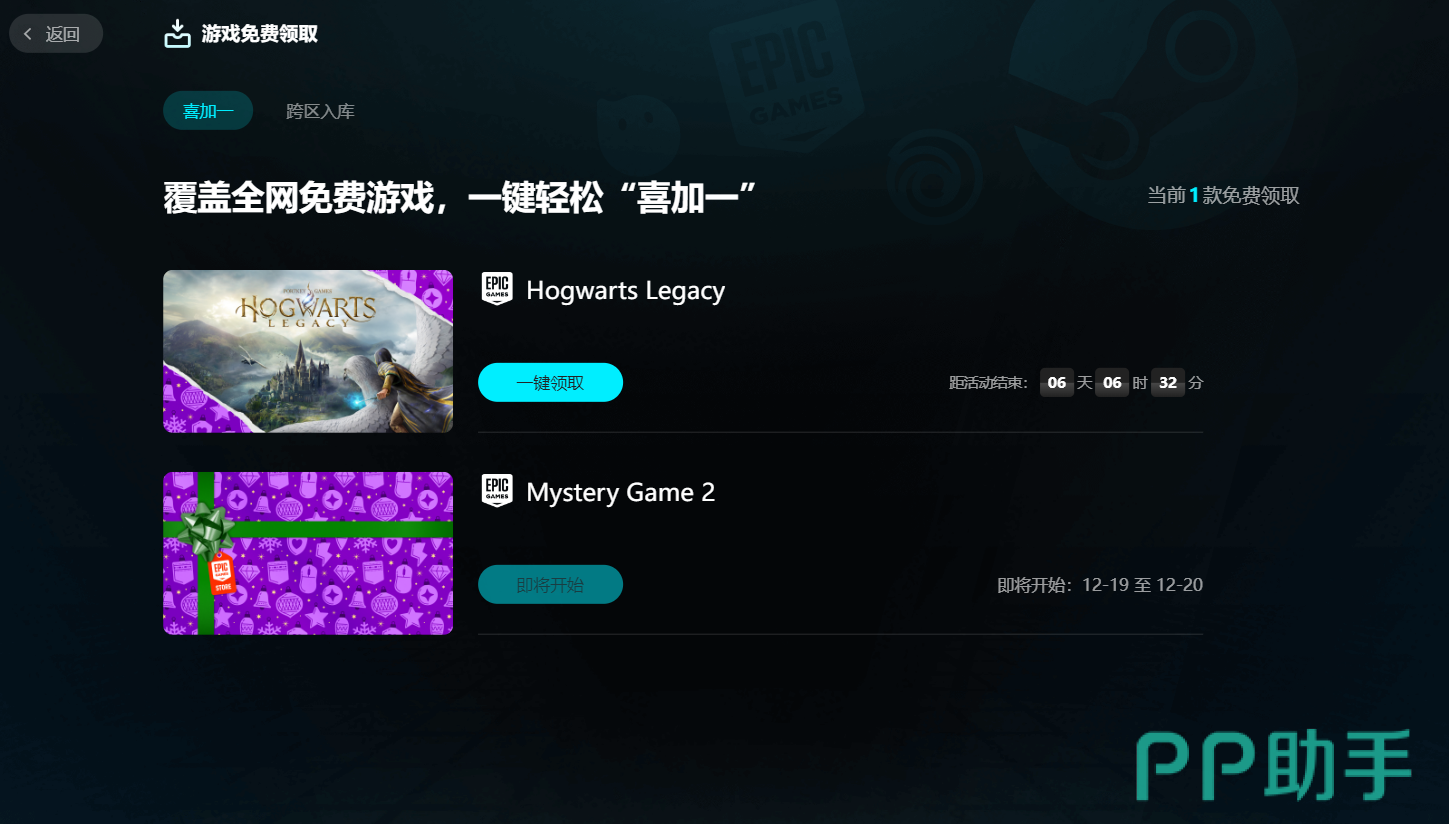
Task: Click the Hogwarts Legacy game title
Action: click(x=625, y=291)
